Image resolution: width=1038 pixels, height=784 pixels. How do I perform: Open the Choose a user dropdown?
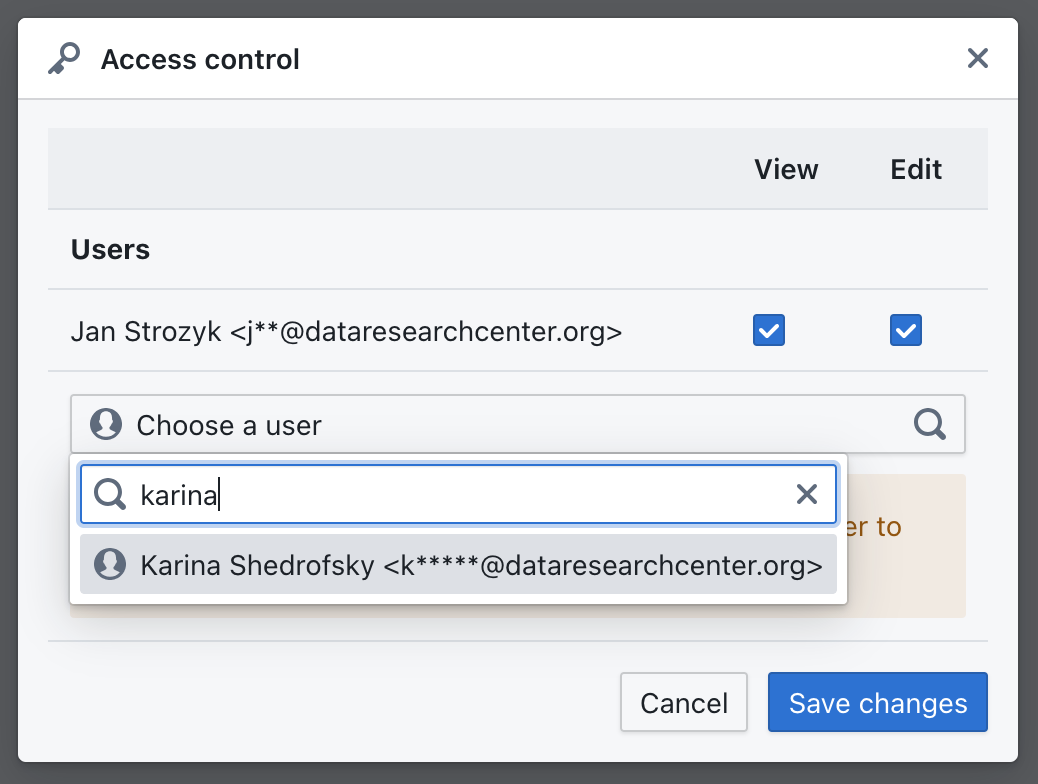pyautogui.click(x=518, y=424)
